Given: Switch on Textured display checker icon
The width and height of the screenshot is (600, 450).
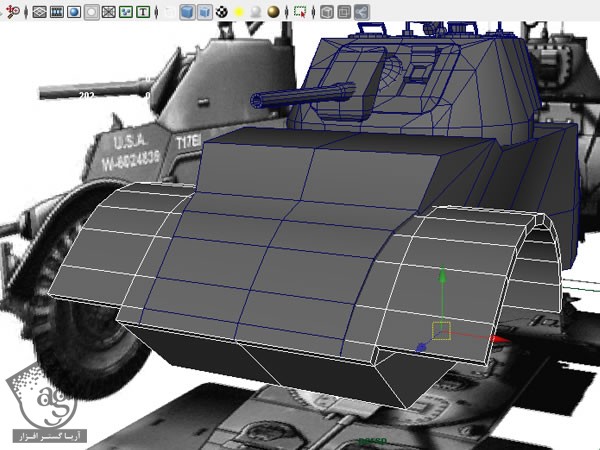Looking at the screenshot, I should tap(222, 13).
